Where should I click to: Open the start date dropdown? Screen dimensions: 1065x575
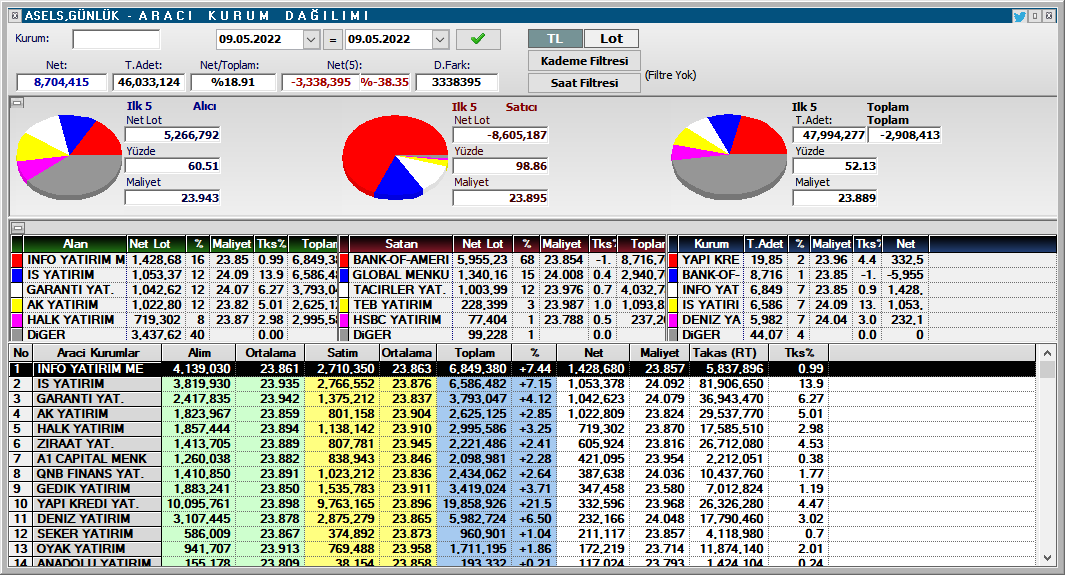pyautogui.click(x=311, y=39)
